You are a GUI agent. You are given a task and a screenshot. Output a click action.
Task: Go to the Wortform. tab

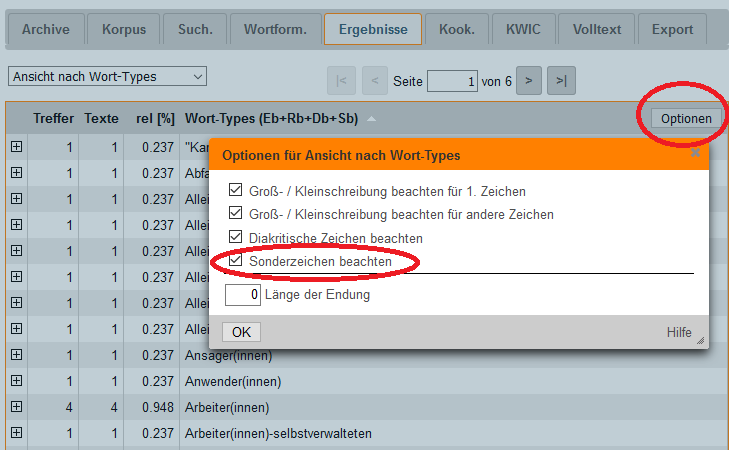275,29
